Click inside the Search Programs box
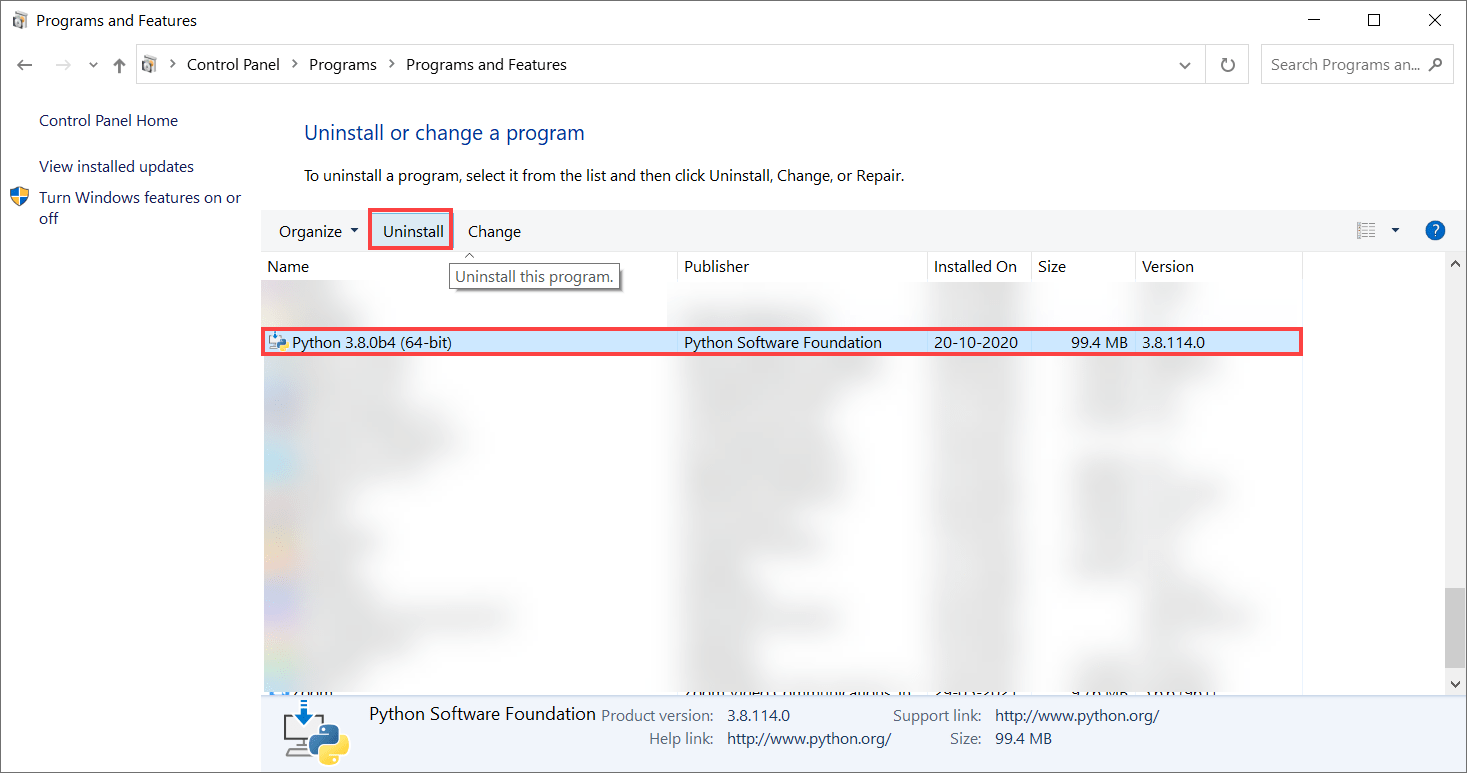1467x773 pixels. [x=1345, y=64]
